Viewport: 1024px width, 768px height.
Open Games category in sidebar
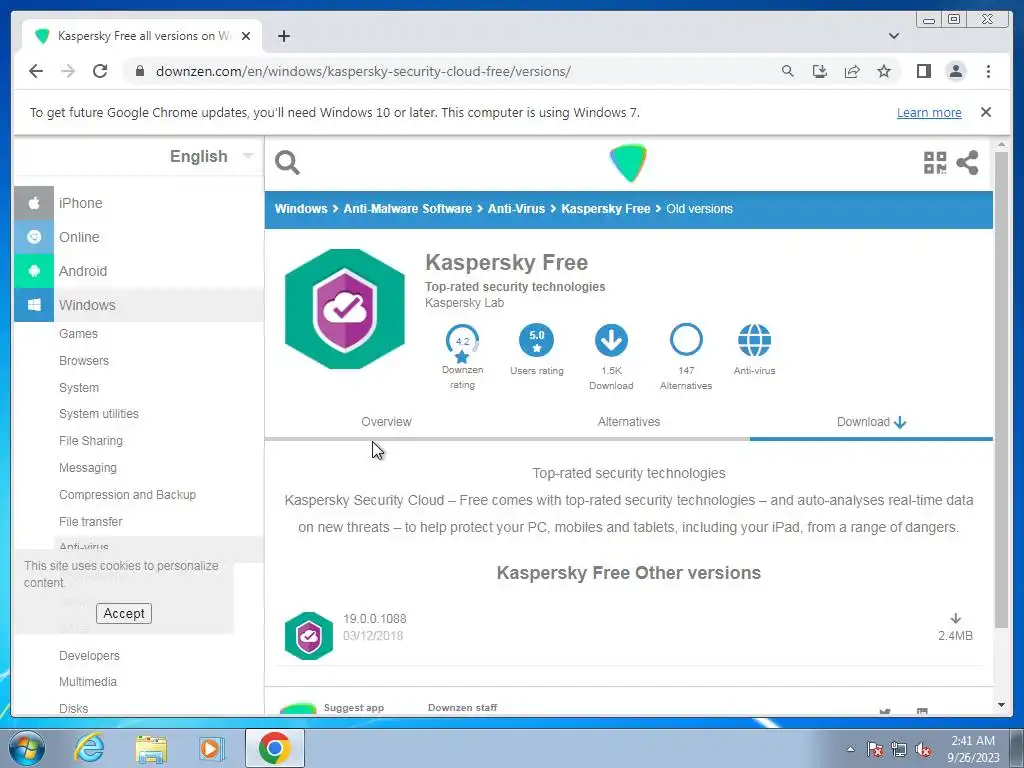pyautogui.click(x=78, y=334)
